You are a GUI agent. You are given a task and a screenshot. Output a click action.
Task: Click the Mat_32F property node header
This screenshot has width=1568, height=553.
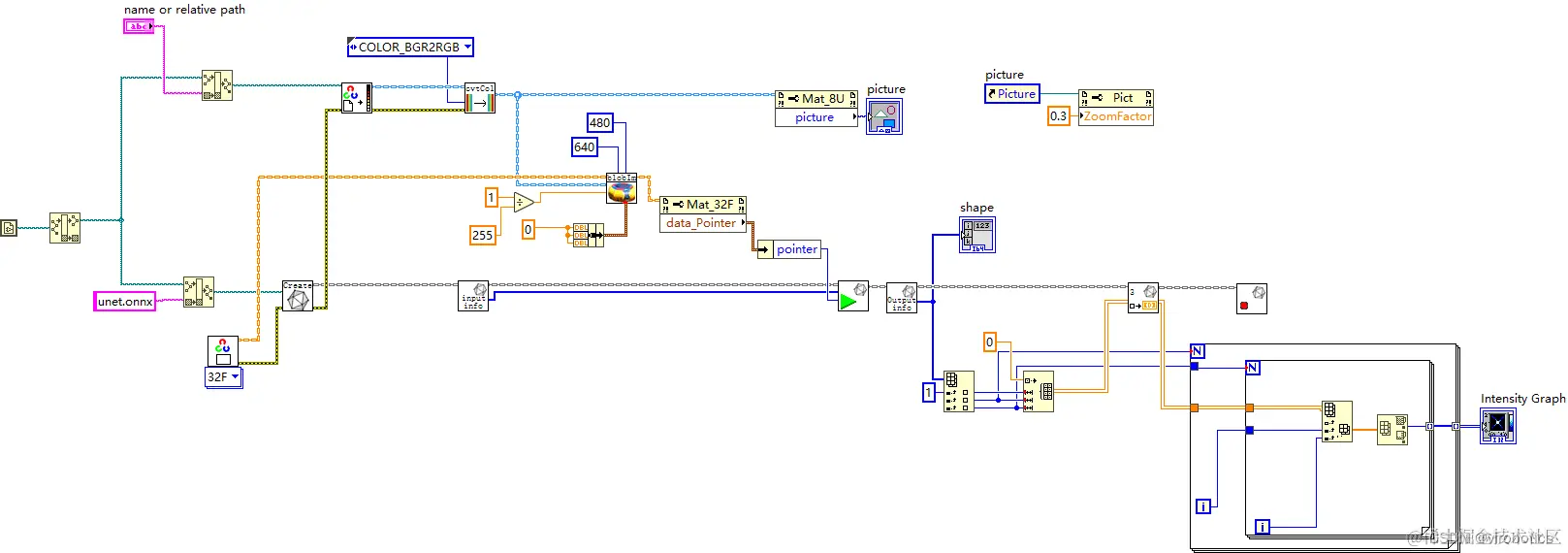[703, 205]
